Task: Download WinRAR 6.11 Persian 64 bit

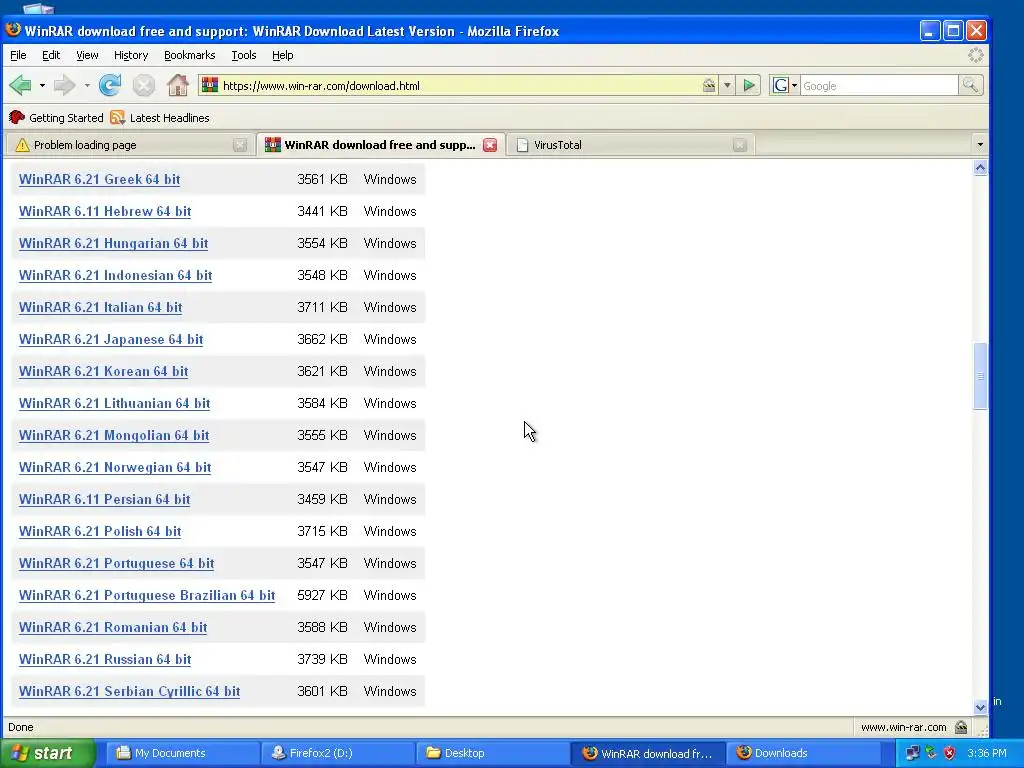Action: (104, 500)
